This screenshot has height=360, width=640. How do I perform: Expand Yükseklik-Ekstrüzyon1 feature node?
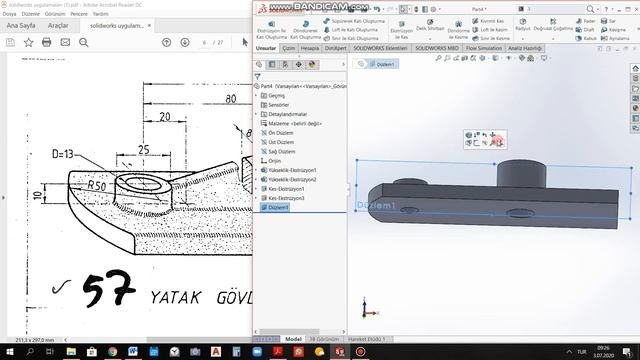[x=257, y=170]
